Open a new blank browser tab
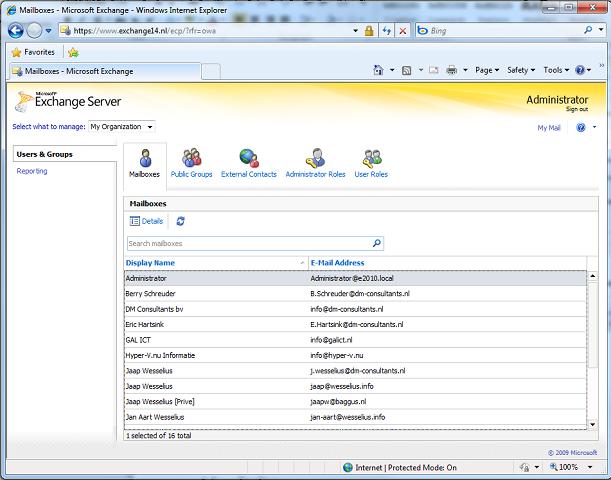The height and width of the screenshot is (480, 611). 211,71
